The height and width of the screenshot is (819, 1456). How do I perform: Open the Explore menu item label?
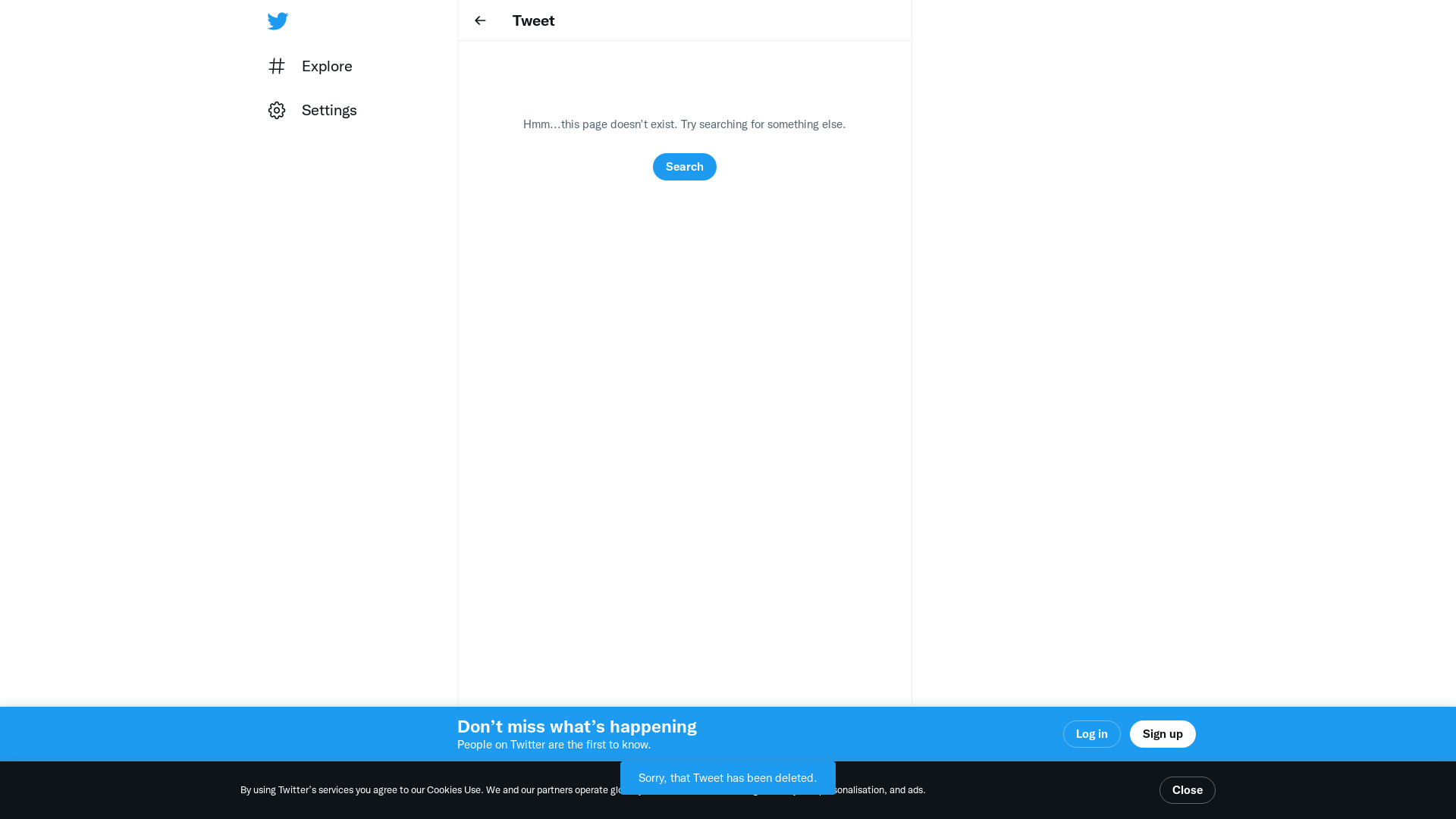point(327,66)
